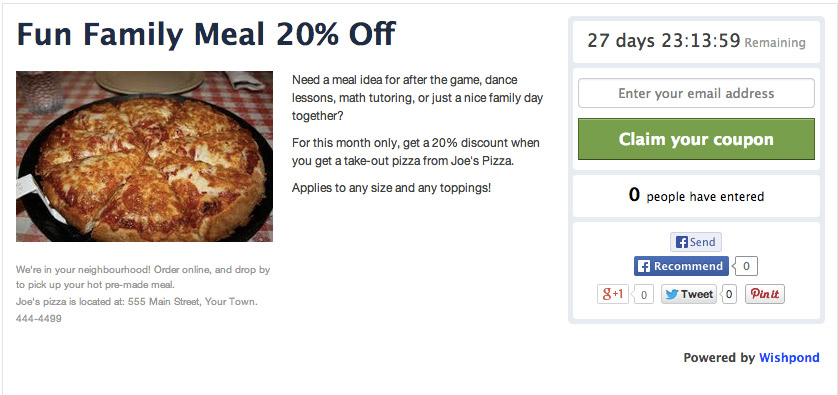Share via the Tweet button
The width and height of the screenshot is (838, 395).
(688, 294)
